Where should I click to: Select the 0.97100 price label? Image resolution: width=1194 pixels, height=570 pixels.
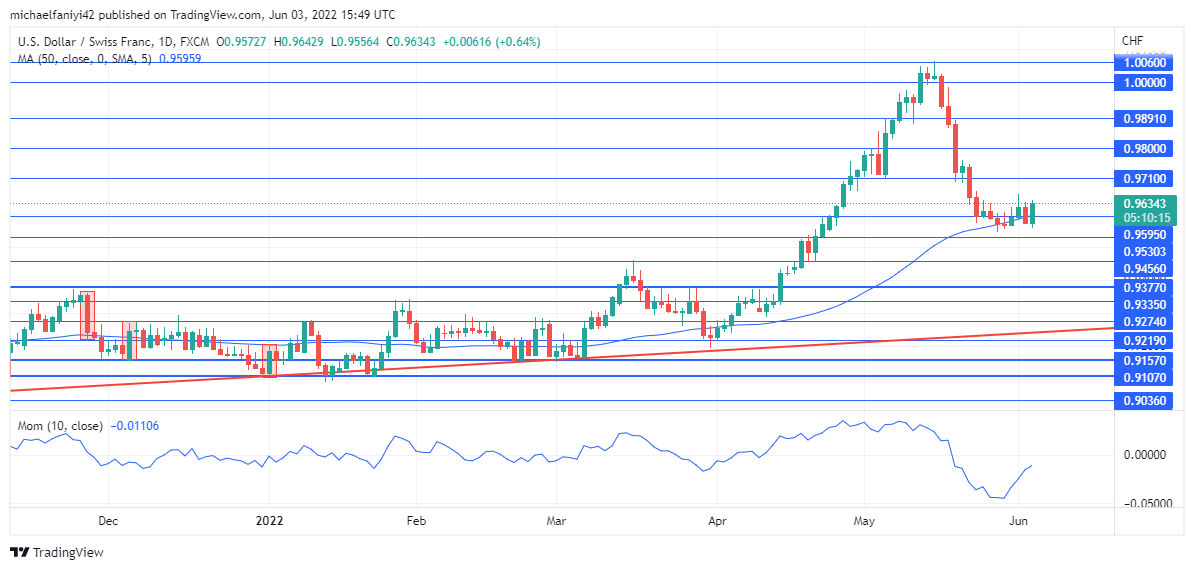(x=1146, y=179)
